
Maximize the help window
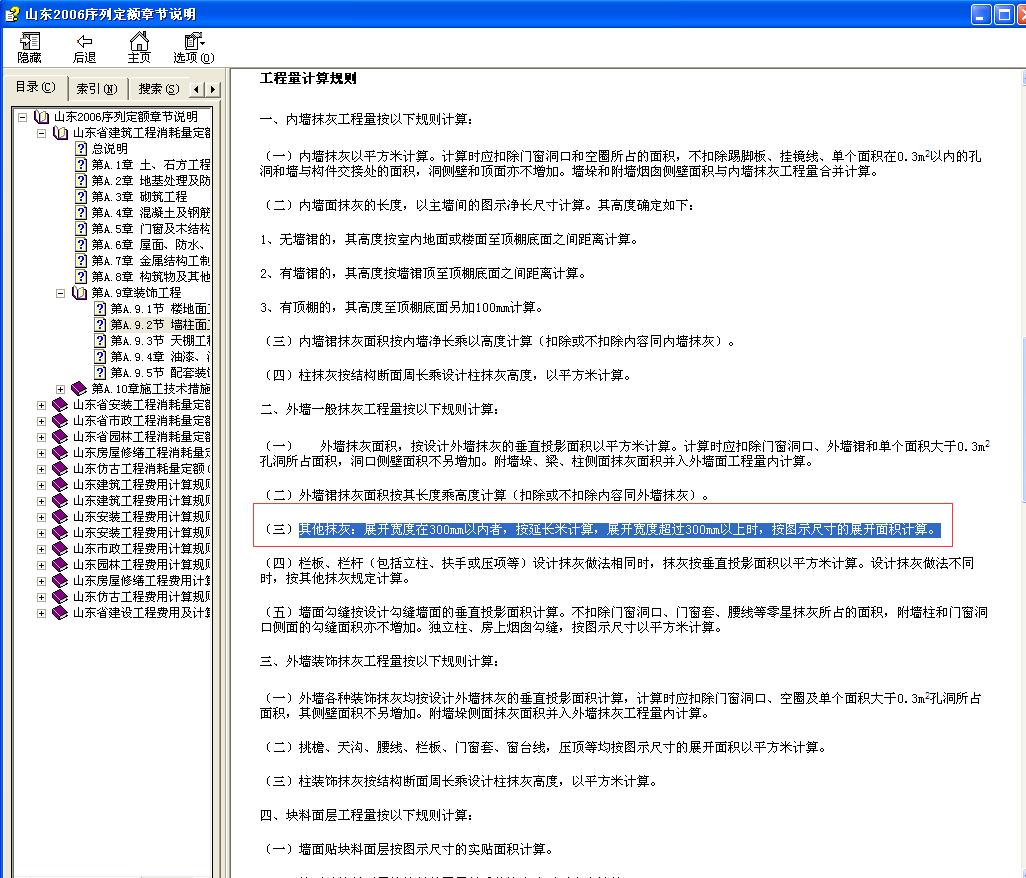tap(1004, 14)
